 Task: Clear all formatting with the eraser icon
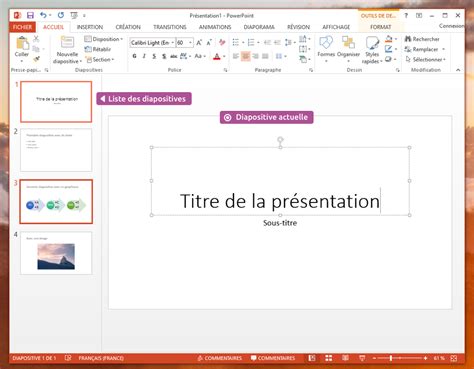pos(222,42)
